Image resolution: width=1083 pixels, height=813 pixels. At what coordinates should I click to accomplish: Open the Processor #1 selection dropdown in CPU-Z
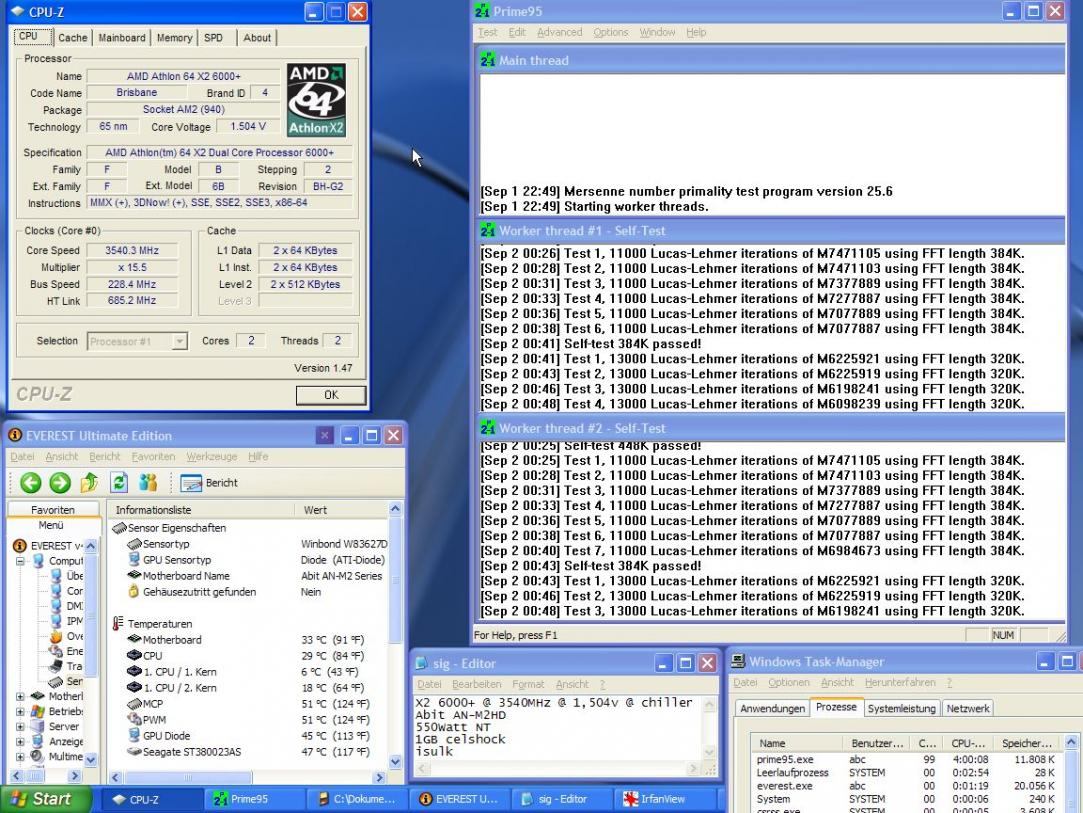point(180,341)
